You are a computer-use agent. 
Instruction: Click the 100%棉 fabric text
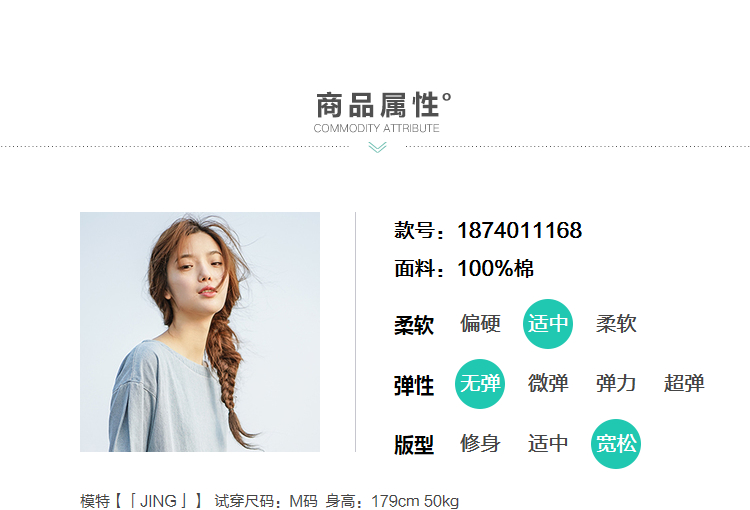496,268
